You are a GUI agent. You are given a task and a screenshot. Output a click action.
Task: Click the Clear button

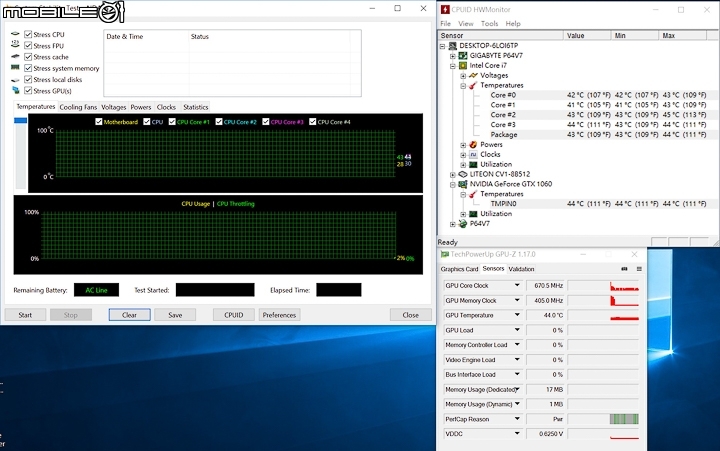pos(129,315)
